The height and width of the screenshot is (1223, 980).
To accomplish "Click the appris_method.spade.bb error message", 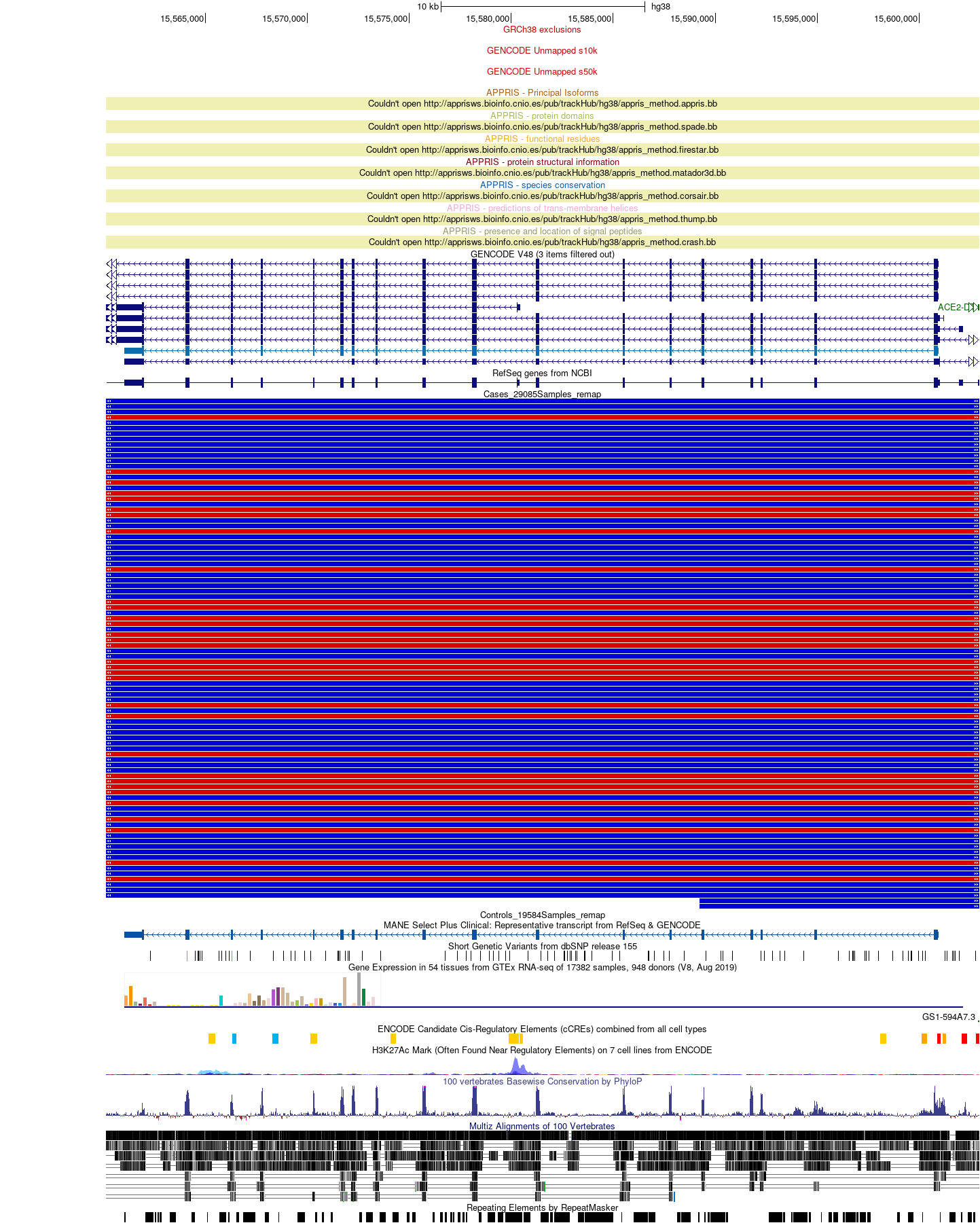I will tap(542, 127).
